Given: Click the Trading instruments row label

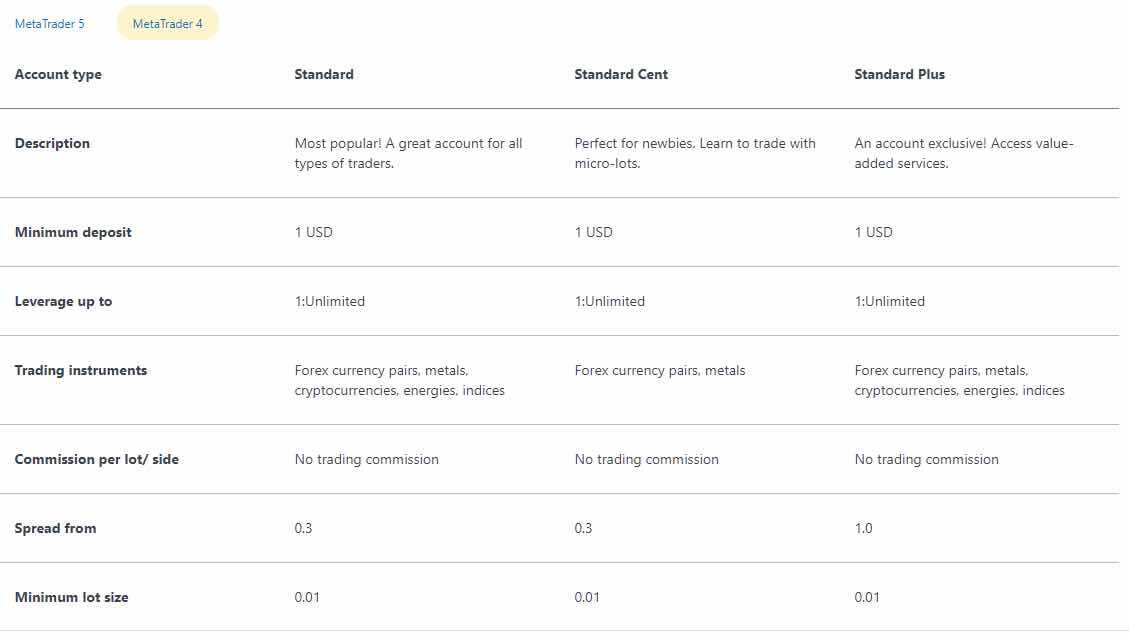Looking at the screenshot, I should pos(81,370).
